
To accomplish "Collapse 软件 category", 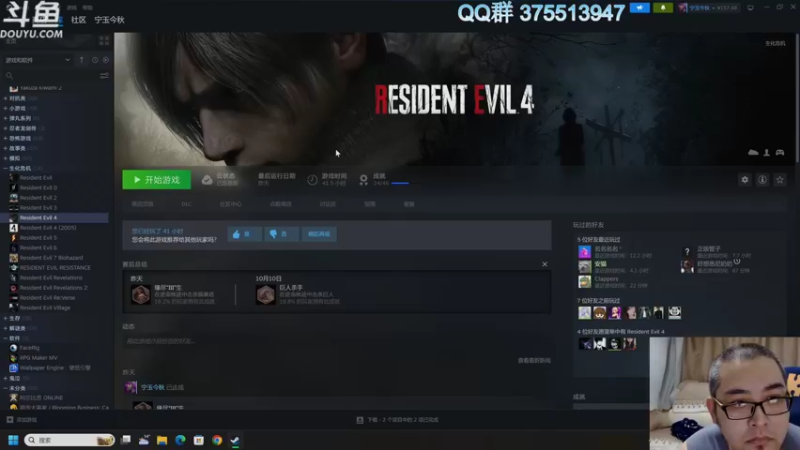I will tap(15, 338).
